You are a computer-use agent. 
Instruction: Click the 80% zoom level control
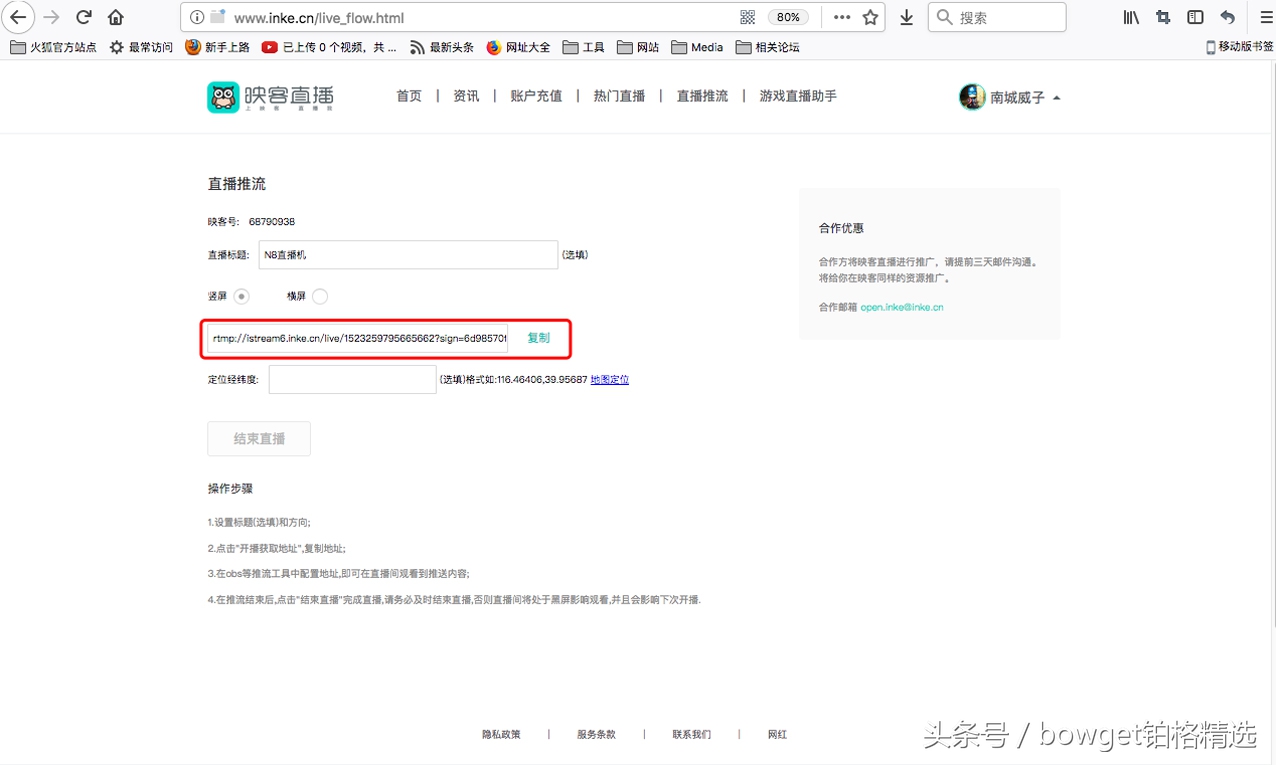pyautogui.click(x=788, y=16)
